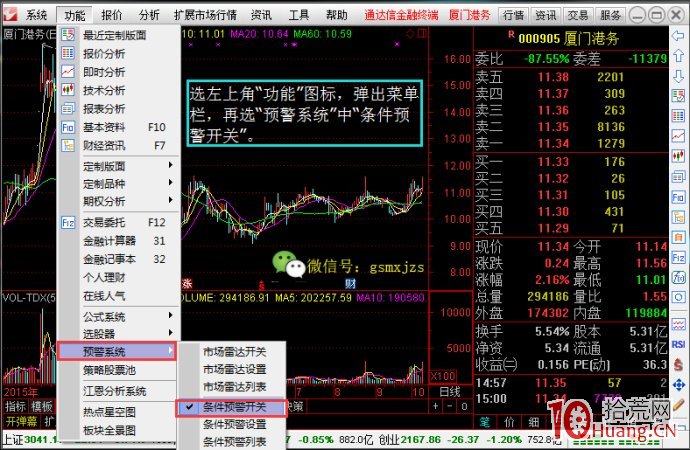Click the f(x) formula icon in the right sidebar

(678, 278)
